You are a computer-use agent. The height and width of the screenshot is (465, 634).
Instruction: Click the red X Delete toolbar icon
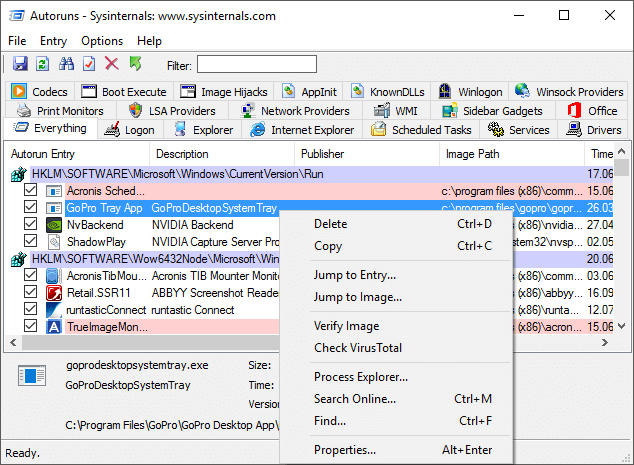point(111,64)
